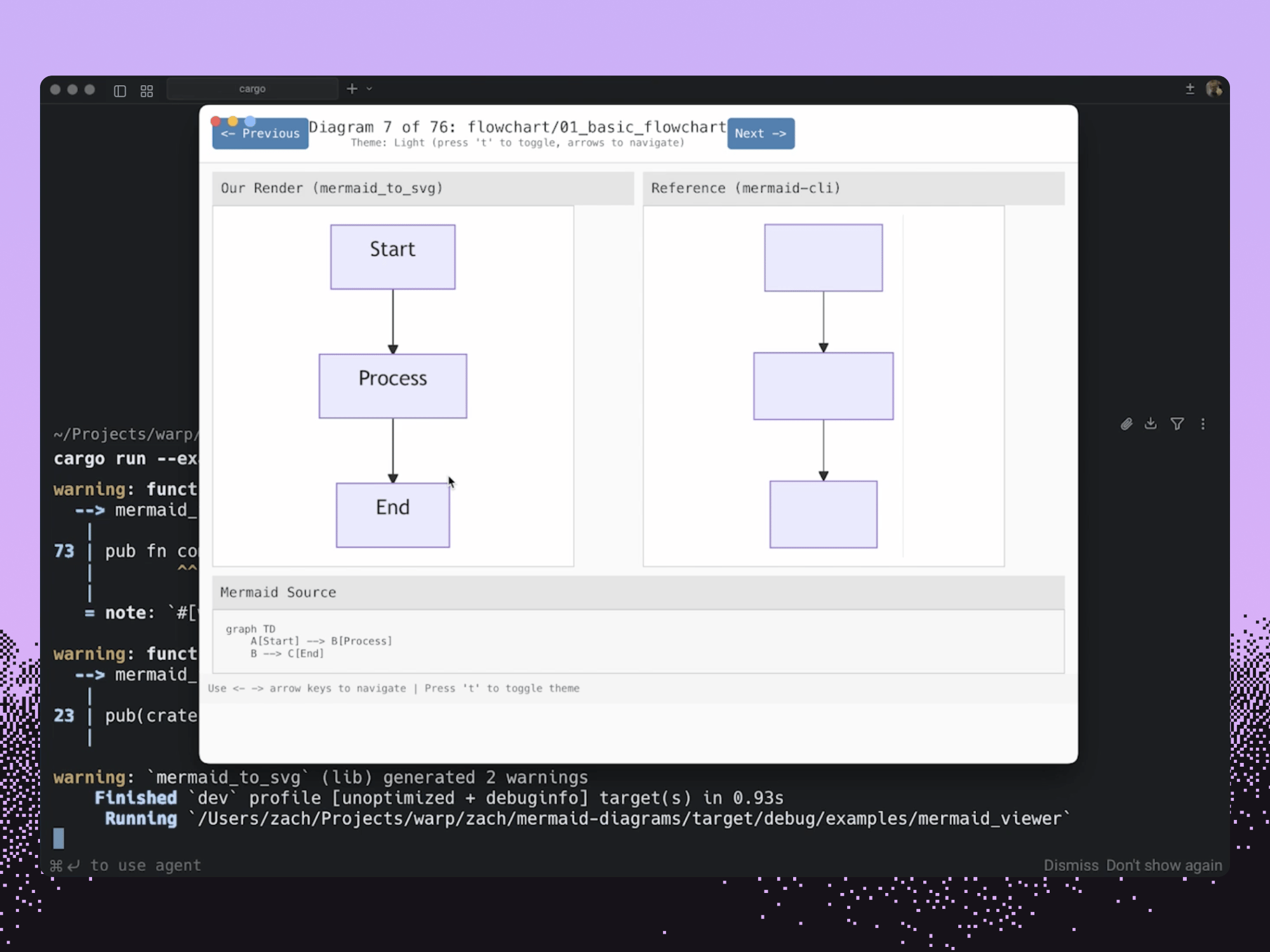Viewport: 1270px width, 952px height.
Task: Open the three-dot more options menu
Action: [x=1203, y=424]
